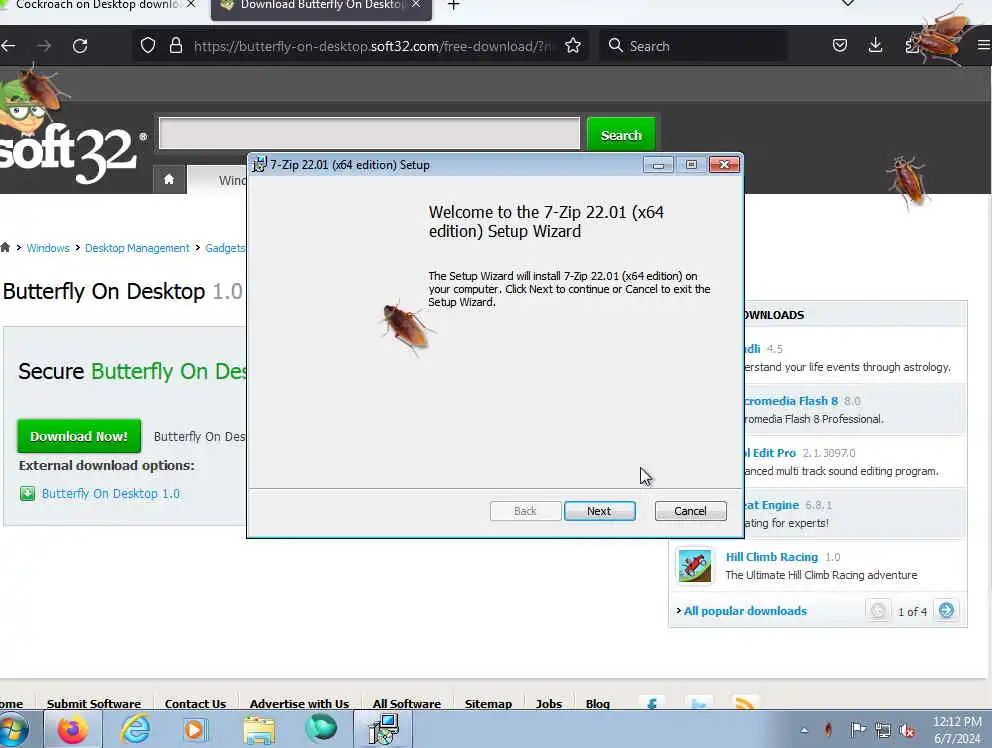Click the disabled Back button in Setup
992x748 pixels.
tap(525, 511)
